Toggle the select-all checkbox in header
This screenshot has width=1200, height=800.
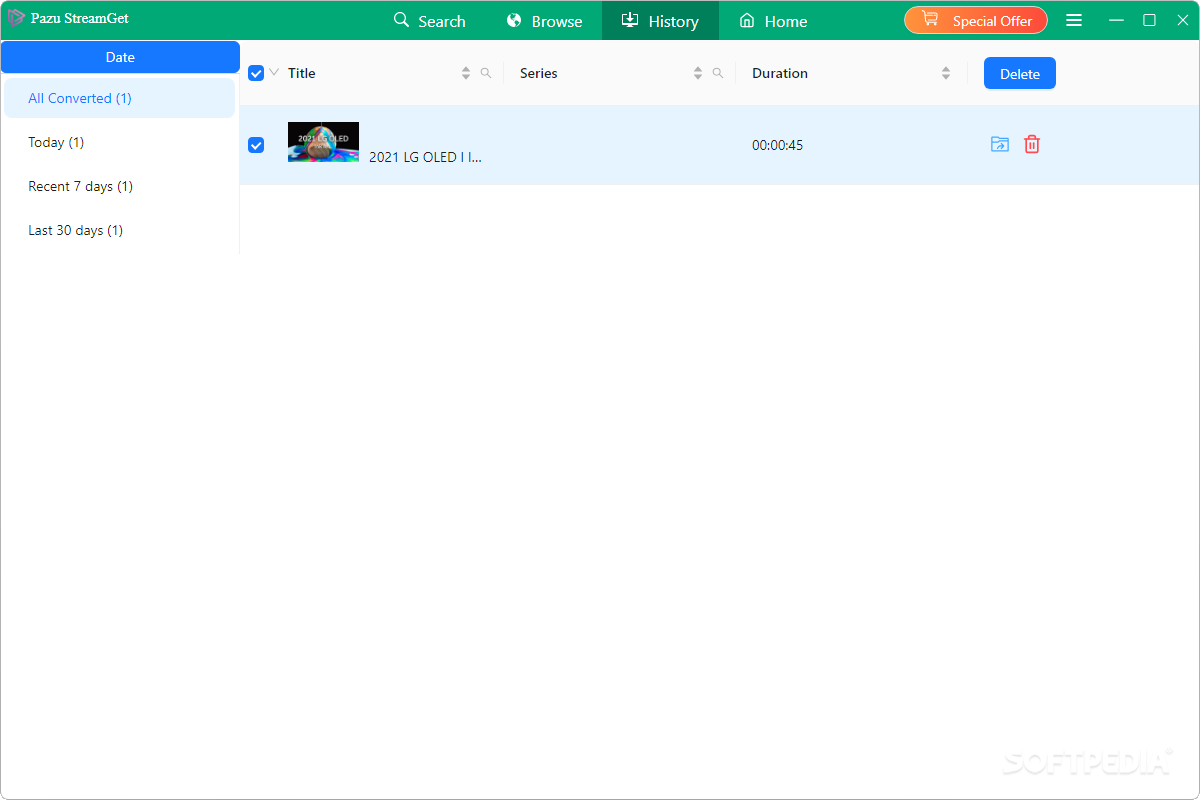click(256, 73)
